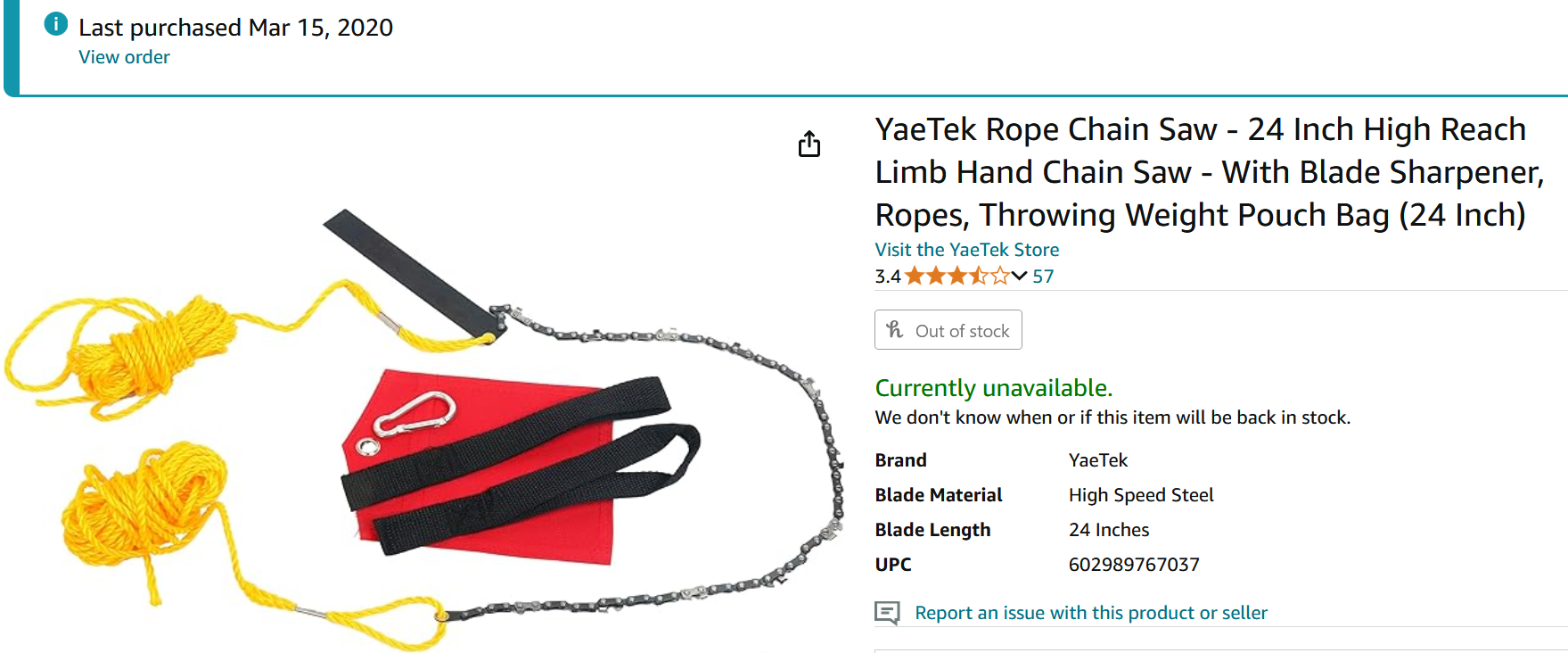Image resolution: width=1568 pixels, height=653 pixels.
Task: Visit the YaeTek Store link
Action: (x=966, y=250)
